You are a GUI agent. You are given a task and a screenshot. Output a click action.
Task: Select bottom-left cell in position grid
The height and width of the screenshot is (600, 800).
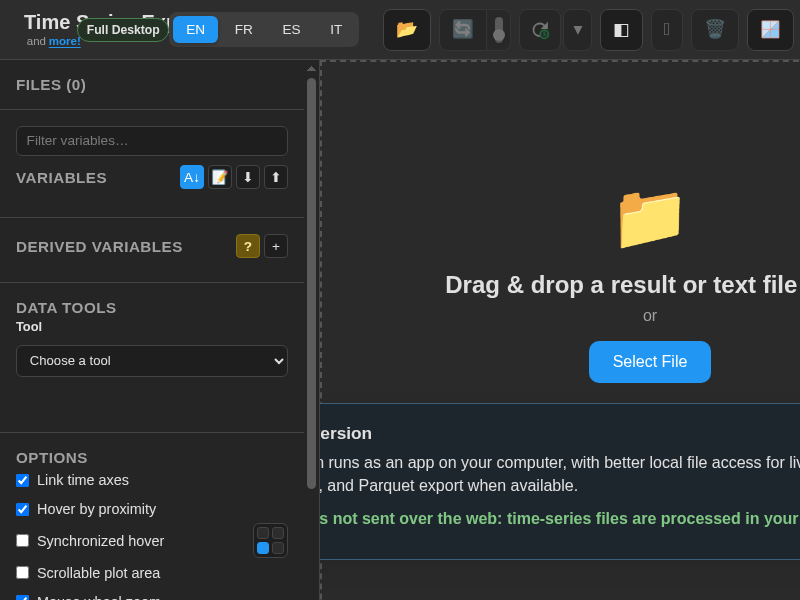click(263, 548)
